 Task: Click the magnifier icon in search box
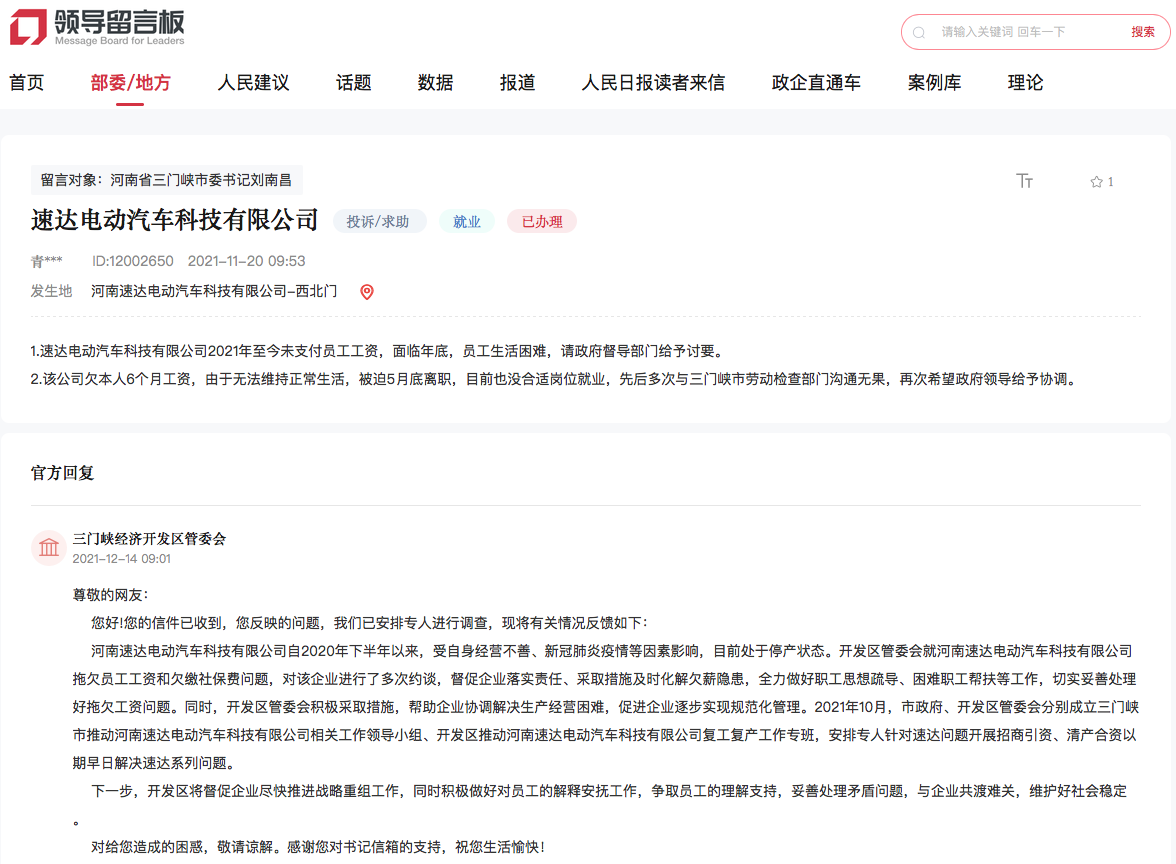(919, 32)
